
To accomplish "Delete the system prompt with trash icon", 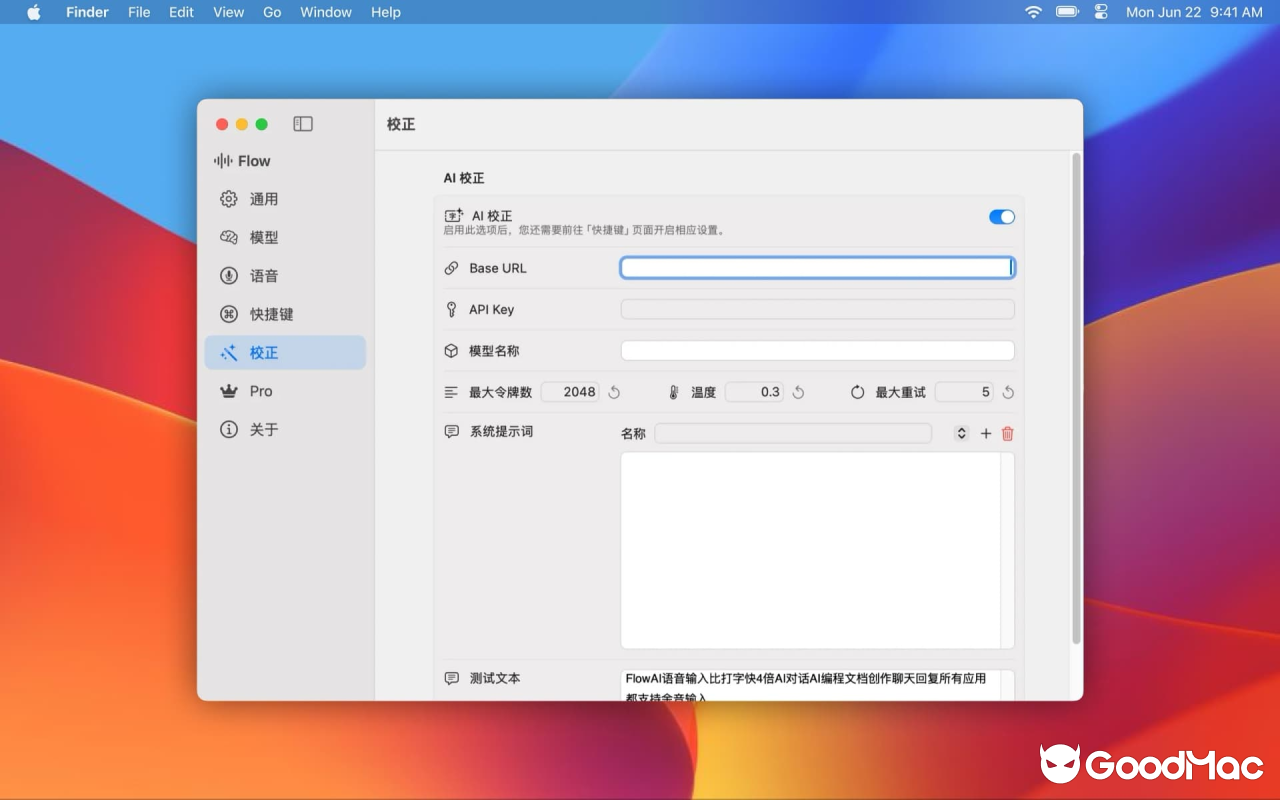I will pos(1008,433).
